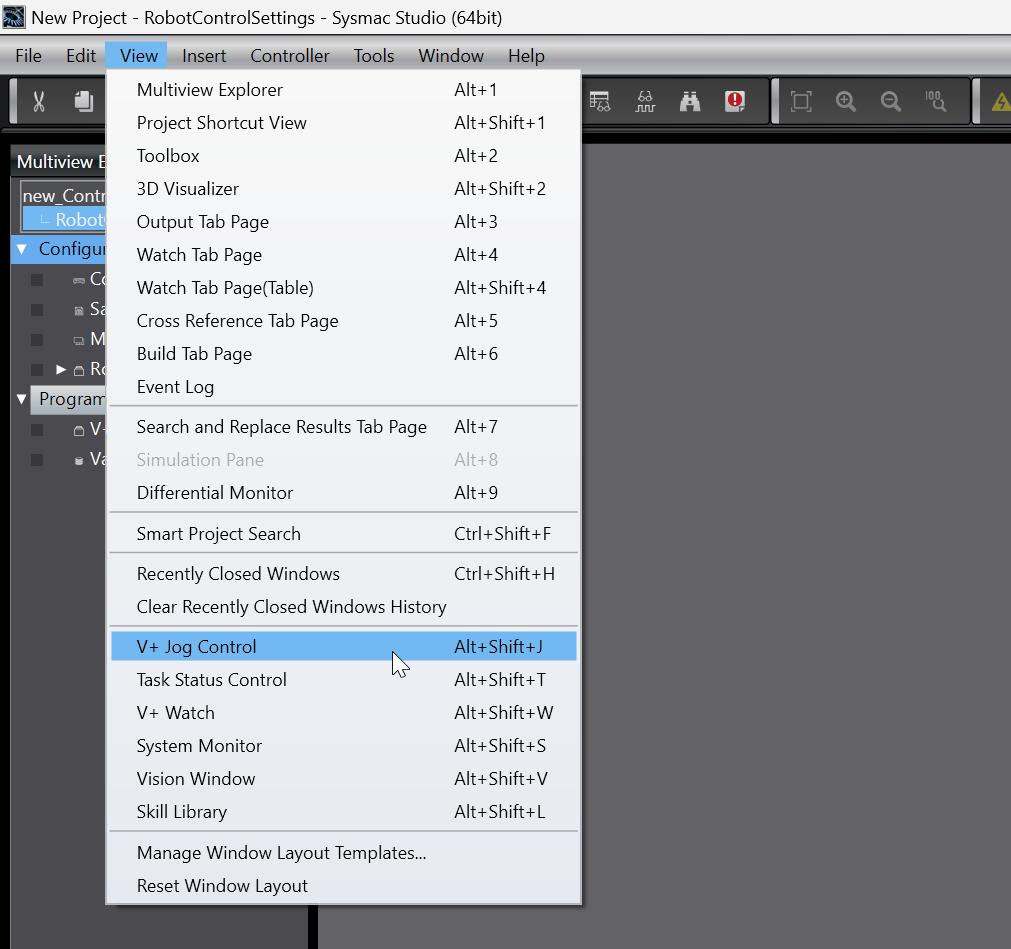Click the zoom out magnifier icon
The width and height of the screenshot is (1011, 949).
891,101
